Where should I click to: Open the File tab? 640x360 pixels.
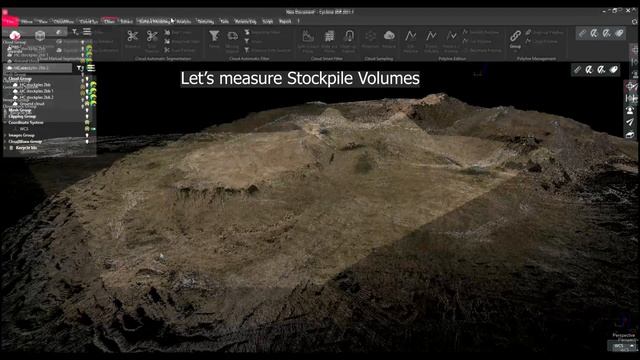10,21
